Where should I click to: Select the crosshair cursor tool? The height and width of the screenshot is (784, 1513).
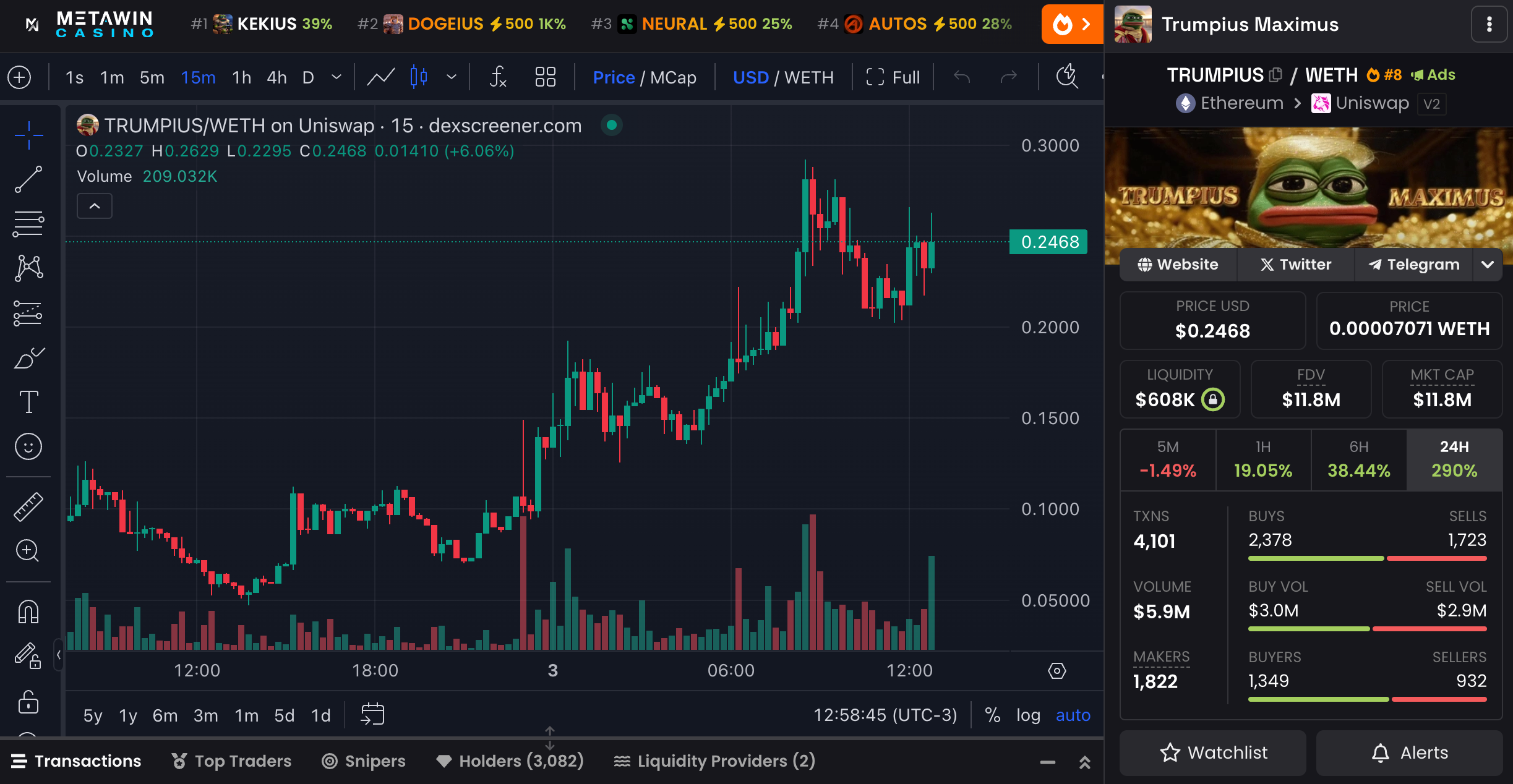pyautogui.click(x=28, y=135)
